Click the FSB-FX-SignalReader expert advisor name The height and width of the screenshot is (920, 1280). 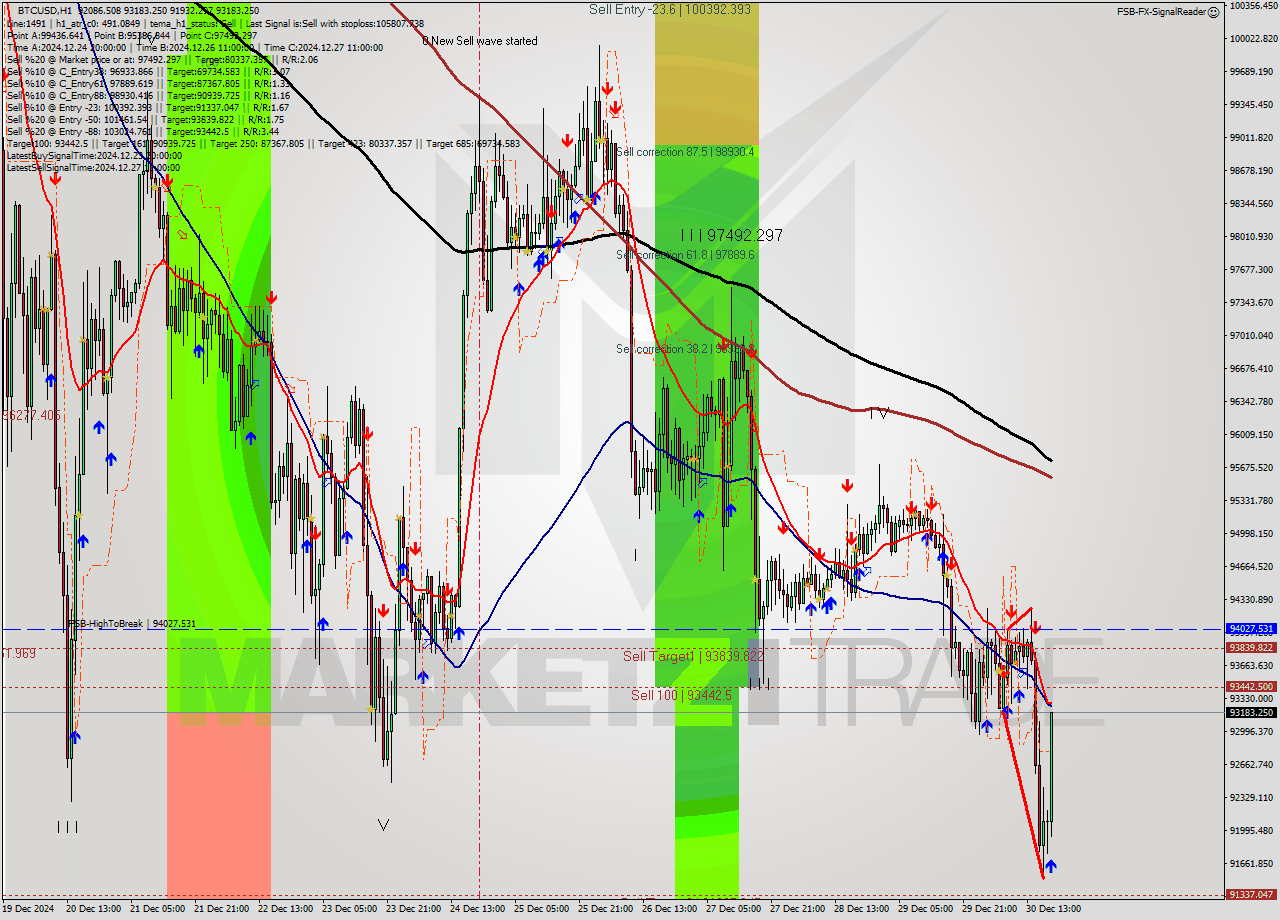click(x=1161, y=12)
